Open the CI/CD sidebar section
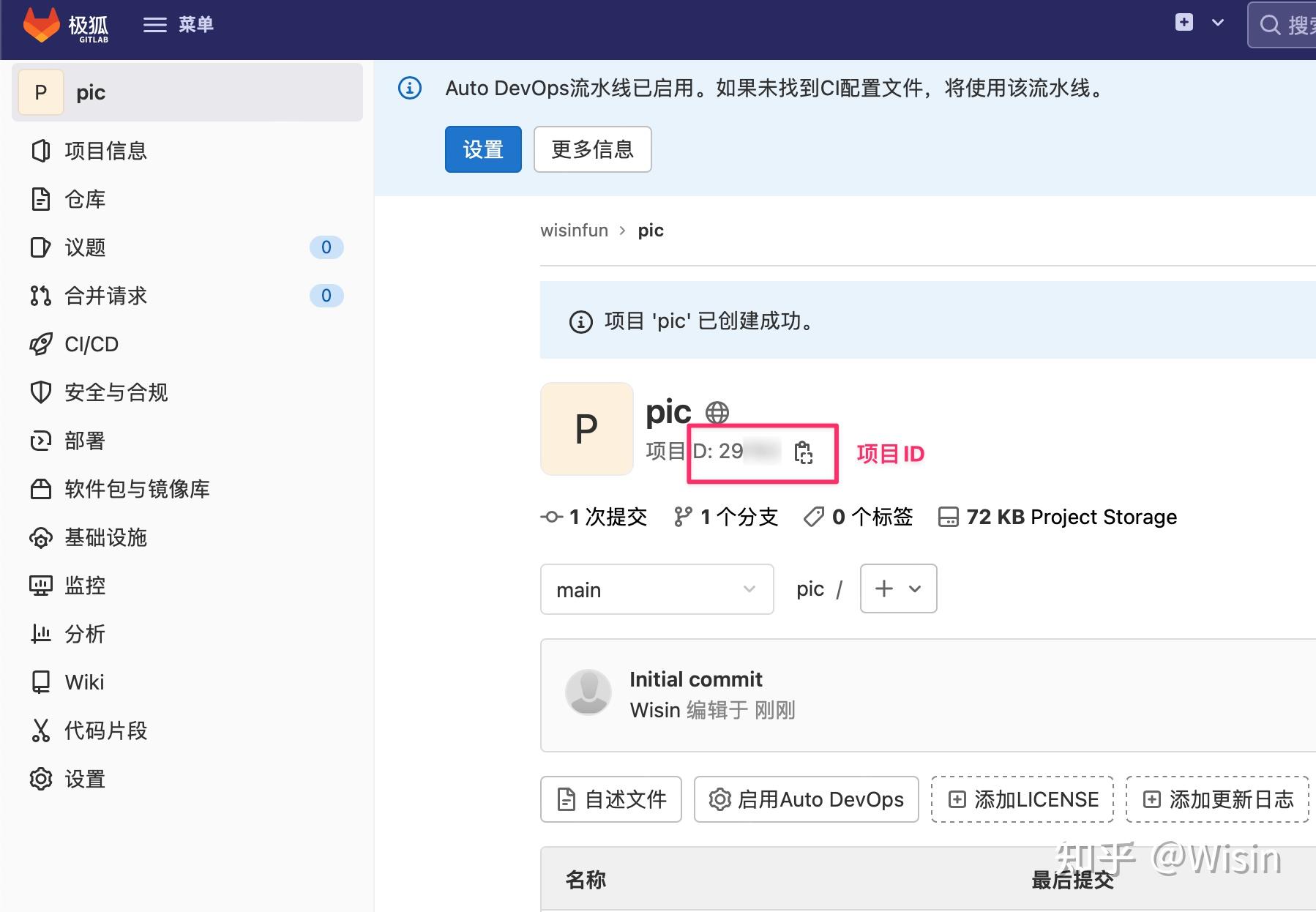The width and height of the screenshot is (1316, 912). point(90,344)
